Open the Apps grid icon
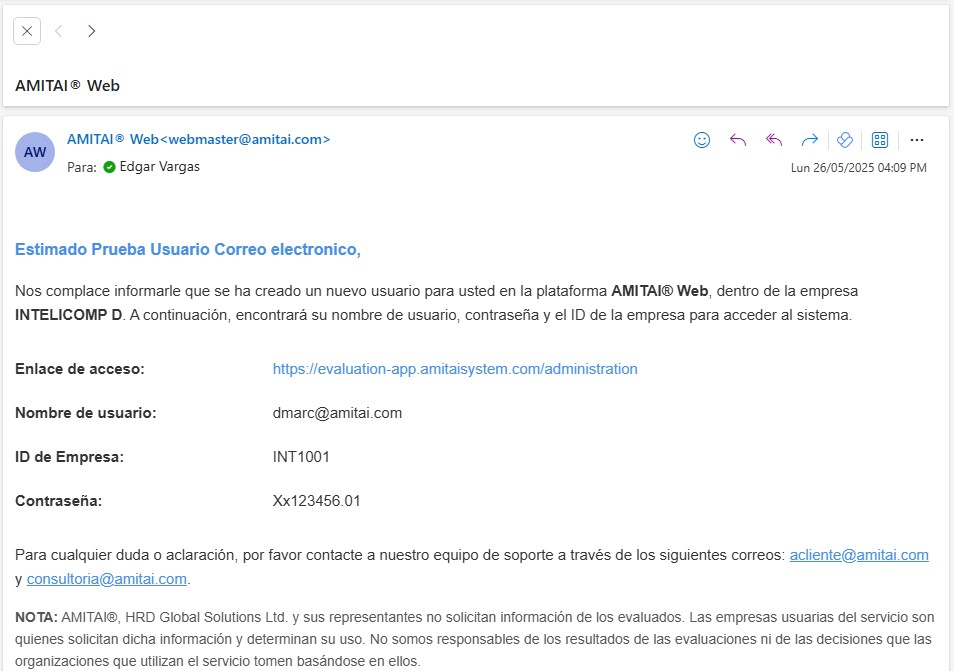Screen dimensions: 954x671 (x=880, y=140)
